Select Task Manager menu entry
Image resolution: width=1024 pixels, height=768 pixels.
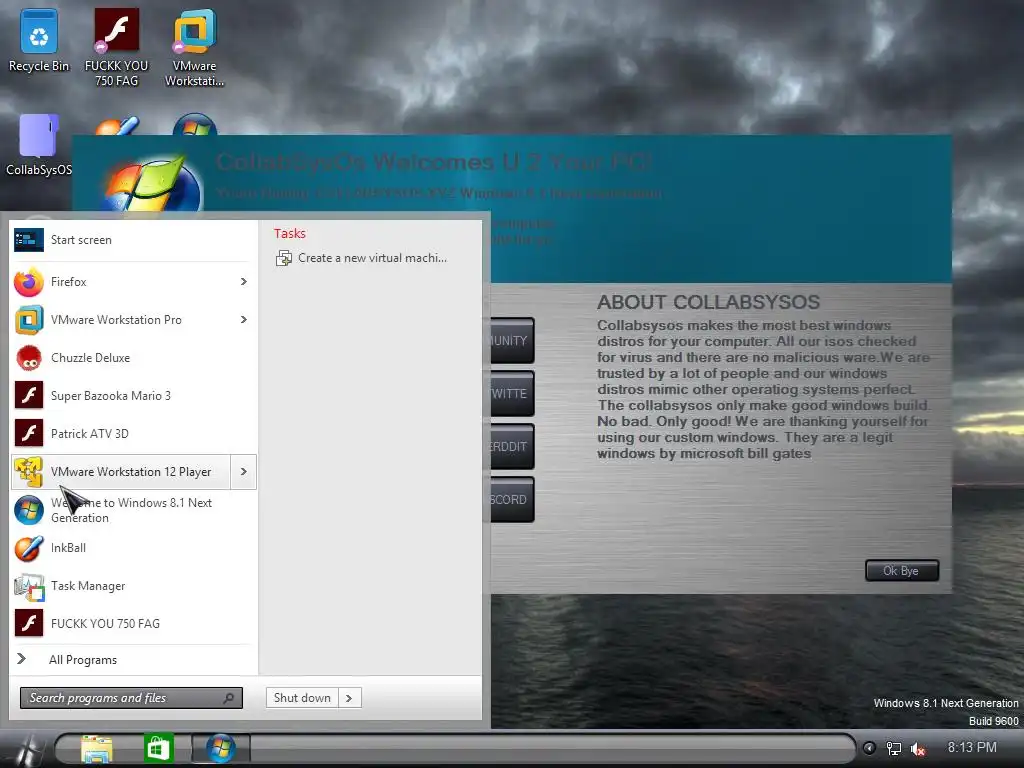(134, 586)
